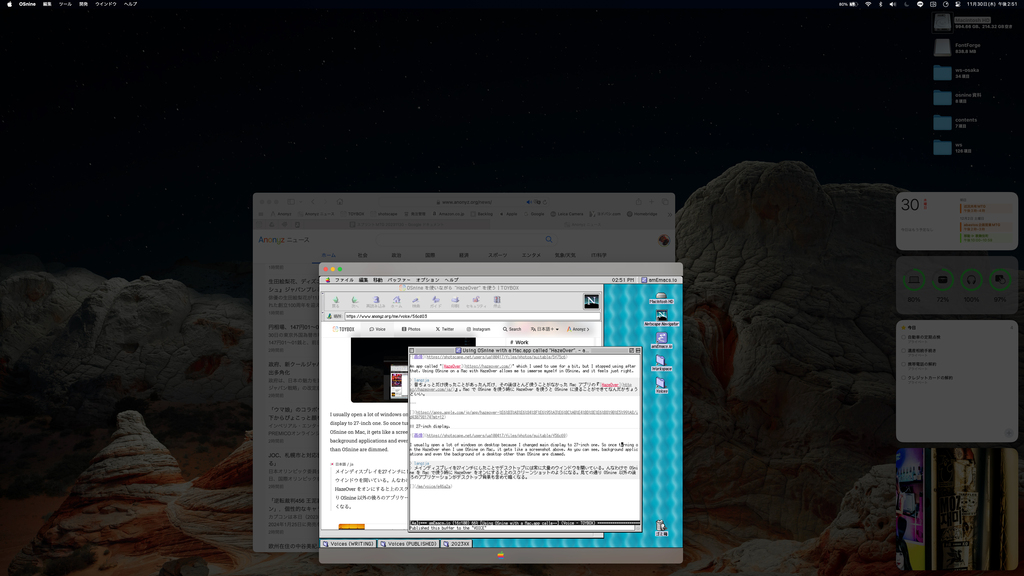Click close box of Emacs editor window
Screen dimensions: 1024x576
[x=412, y=351]
